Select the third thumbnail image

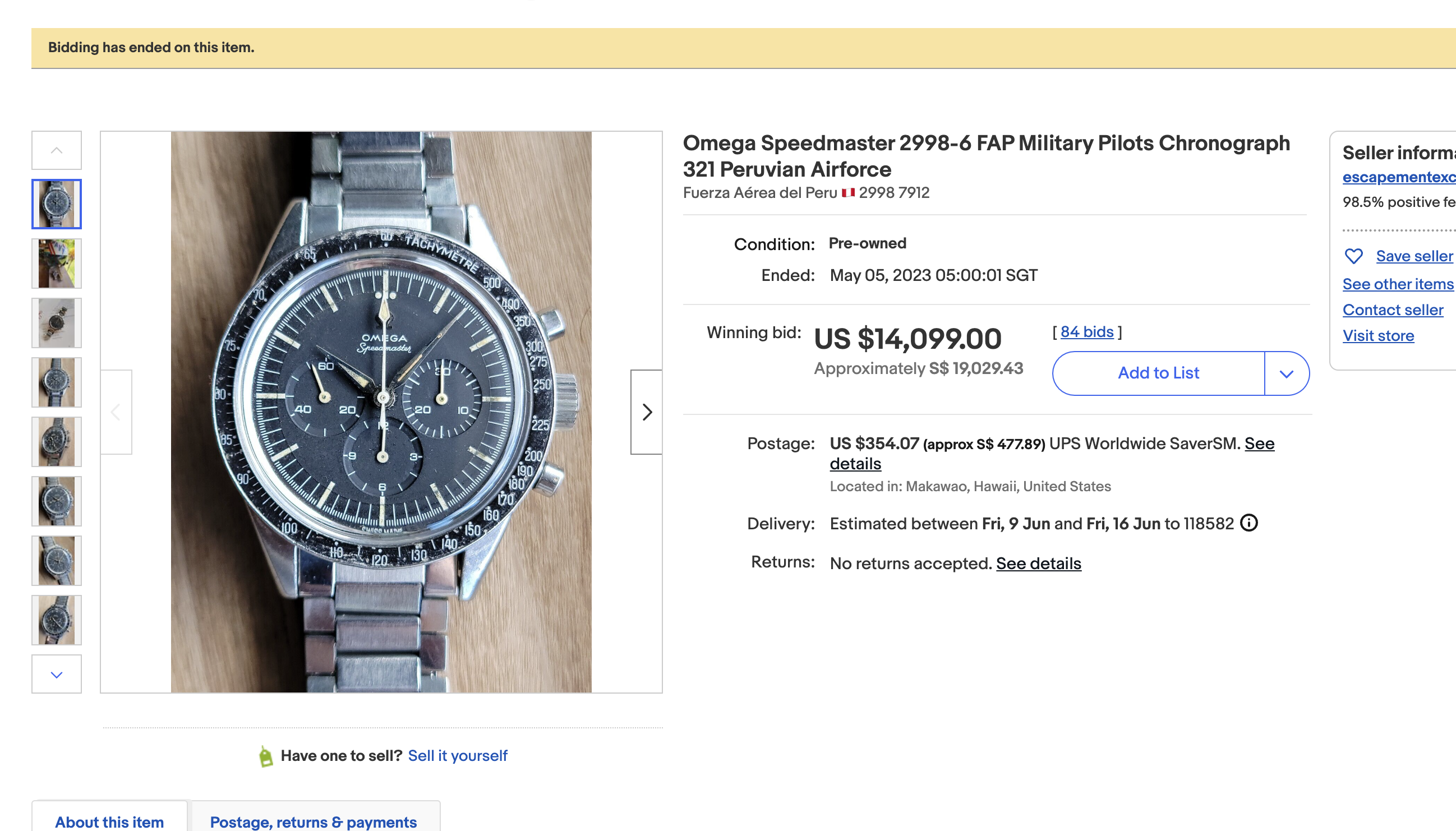(x=57, y=323)
